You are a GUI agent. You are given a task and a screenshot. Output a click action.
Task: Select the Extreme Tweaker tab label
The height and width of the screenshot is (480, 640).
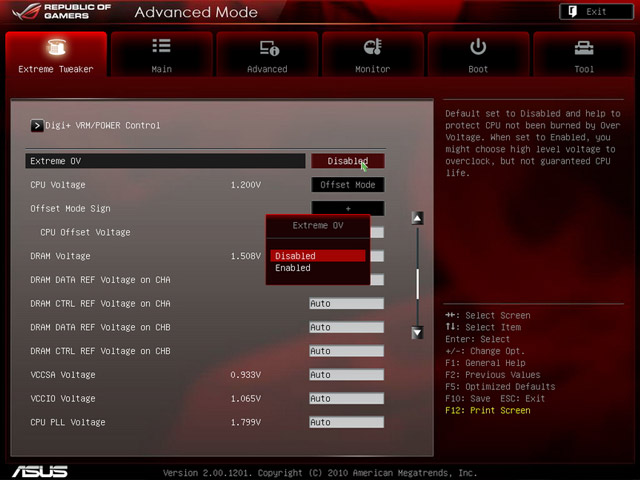[x=56, y=69]
